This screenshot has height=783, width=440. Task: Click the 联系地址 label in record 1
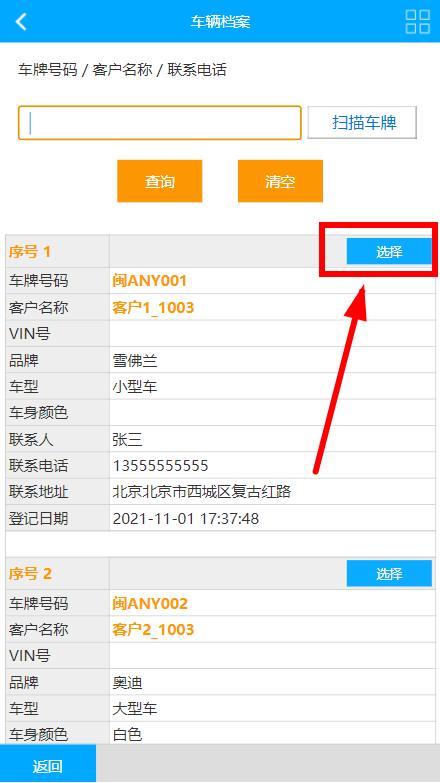click(x=38, y=492)
